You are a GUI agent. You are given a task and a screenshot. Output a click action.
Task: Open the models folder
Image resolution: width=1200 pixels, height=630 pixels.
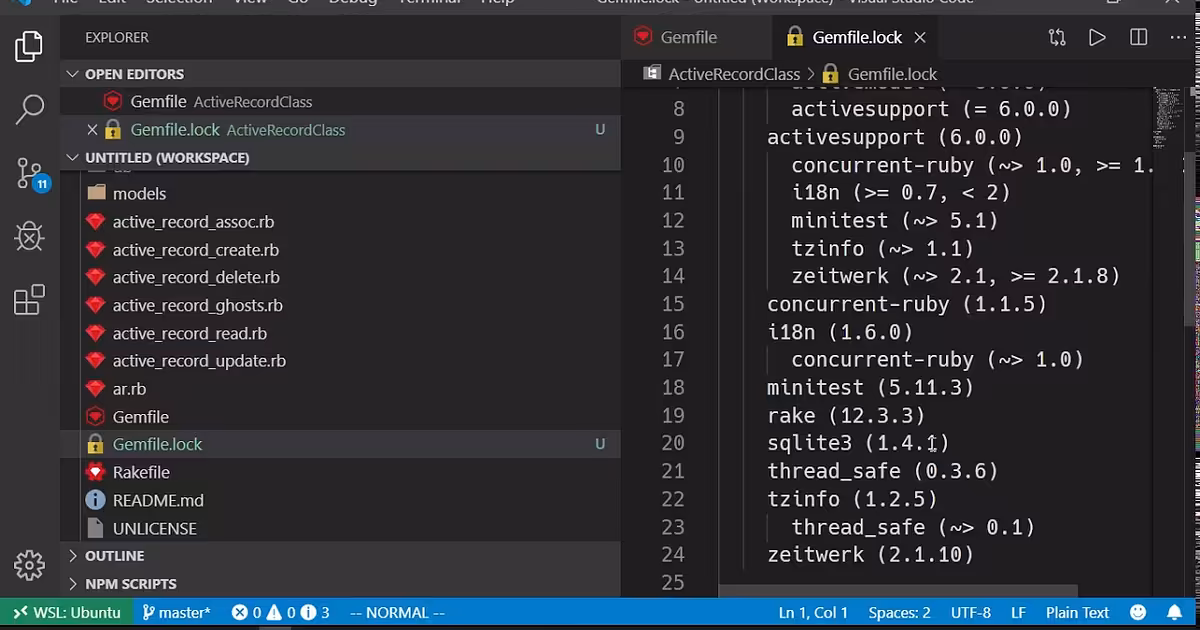click(x=139, y=194)
